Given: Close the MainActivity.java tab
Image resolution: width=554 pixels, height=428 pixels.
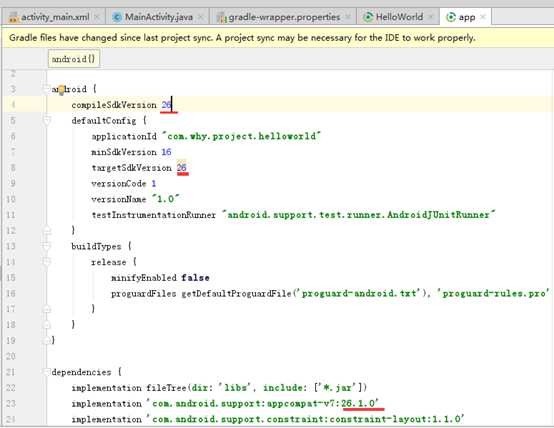Looking at the screenshot, I should [x=201, y=17].
